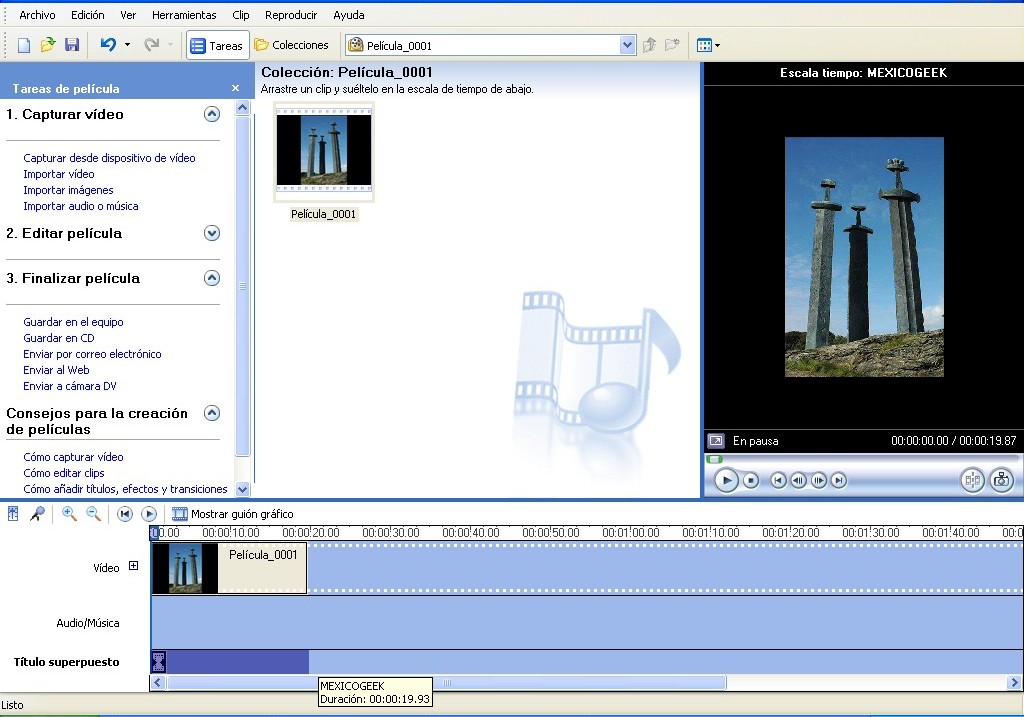
Task: Open the undo history dropdown arrow
Action: [127, 45]
